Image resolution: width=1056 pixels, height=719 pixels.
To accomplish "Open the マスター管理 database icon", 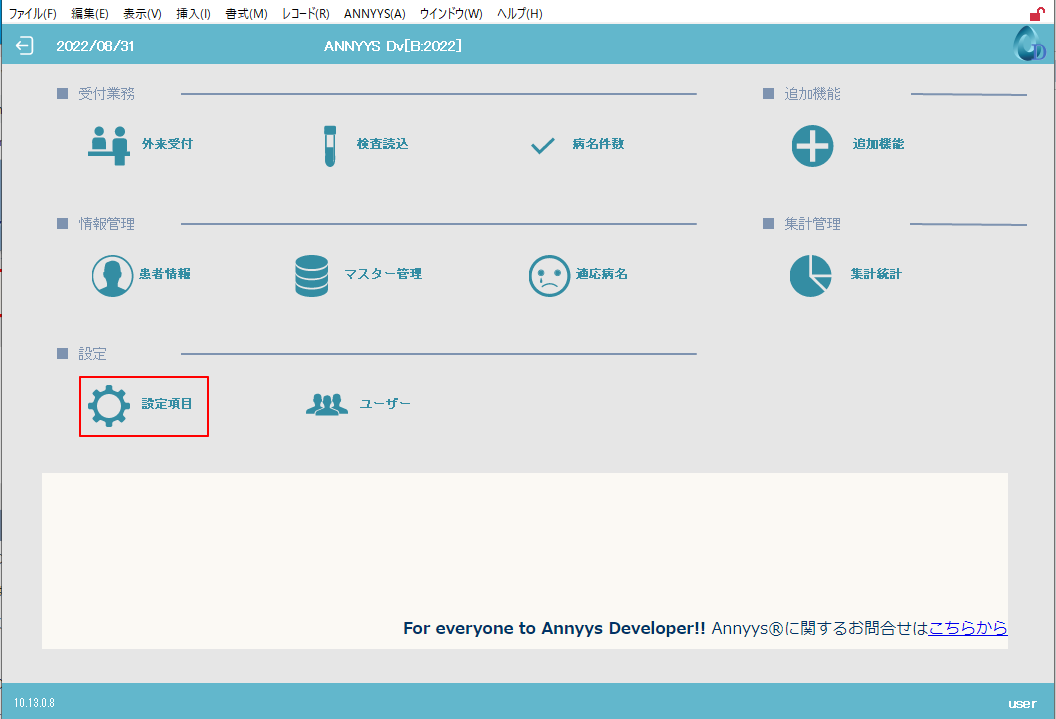I will 312,275.
